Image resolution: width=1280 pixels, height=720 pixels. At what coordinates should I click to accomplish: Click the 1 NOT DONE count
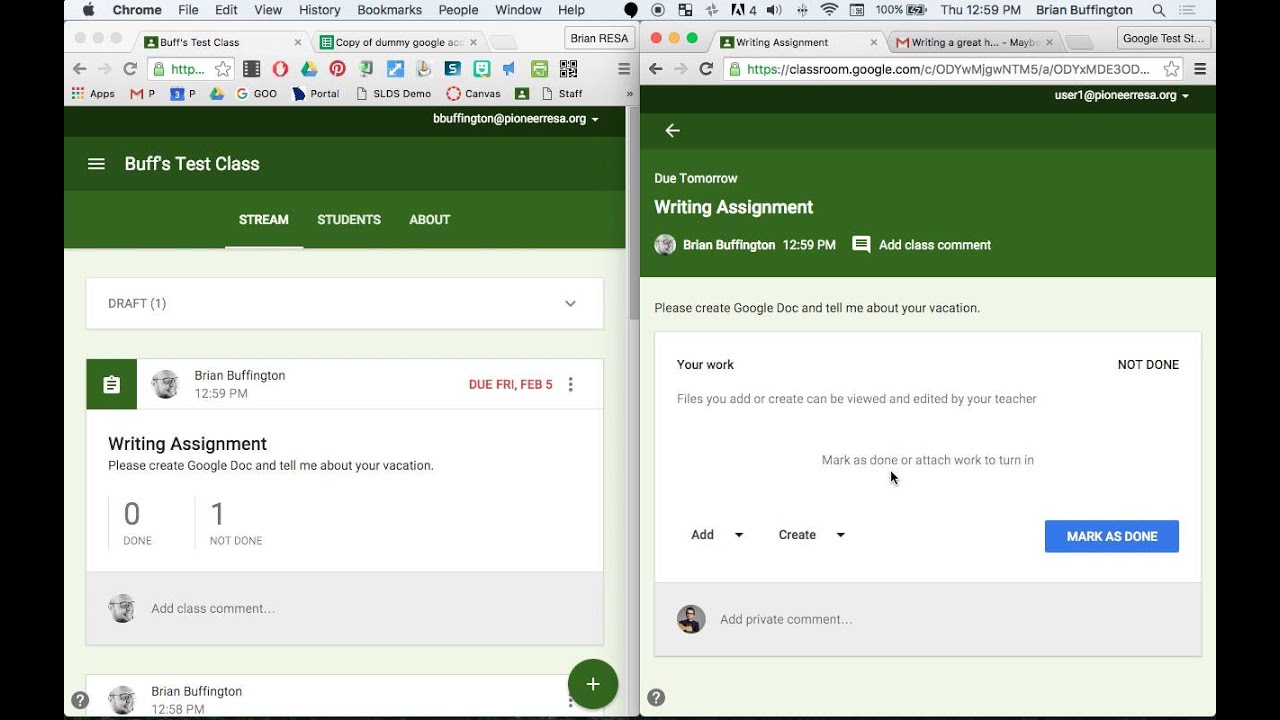236,523
